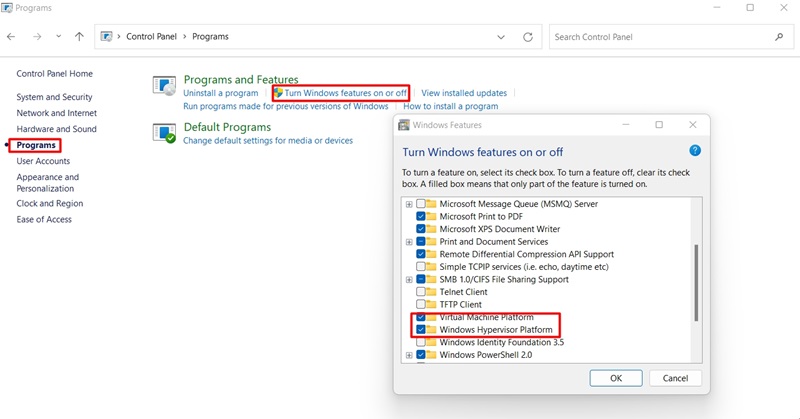The height and width of the screenshot is (419, 800).
Task: Expand the Print and Document Services node
Action: point(409,242)
